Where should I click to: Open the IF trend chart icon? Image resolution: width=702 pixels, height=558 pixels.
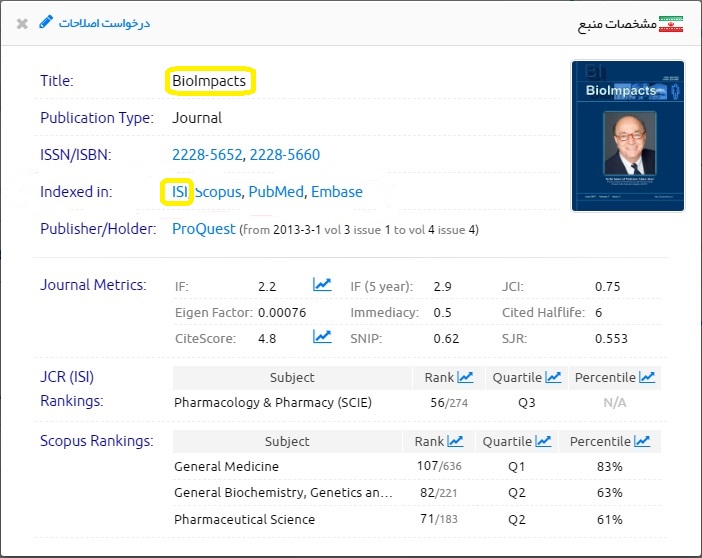(x=322, y=286)
